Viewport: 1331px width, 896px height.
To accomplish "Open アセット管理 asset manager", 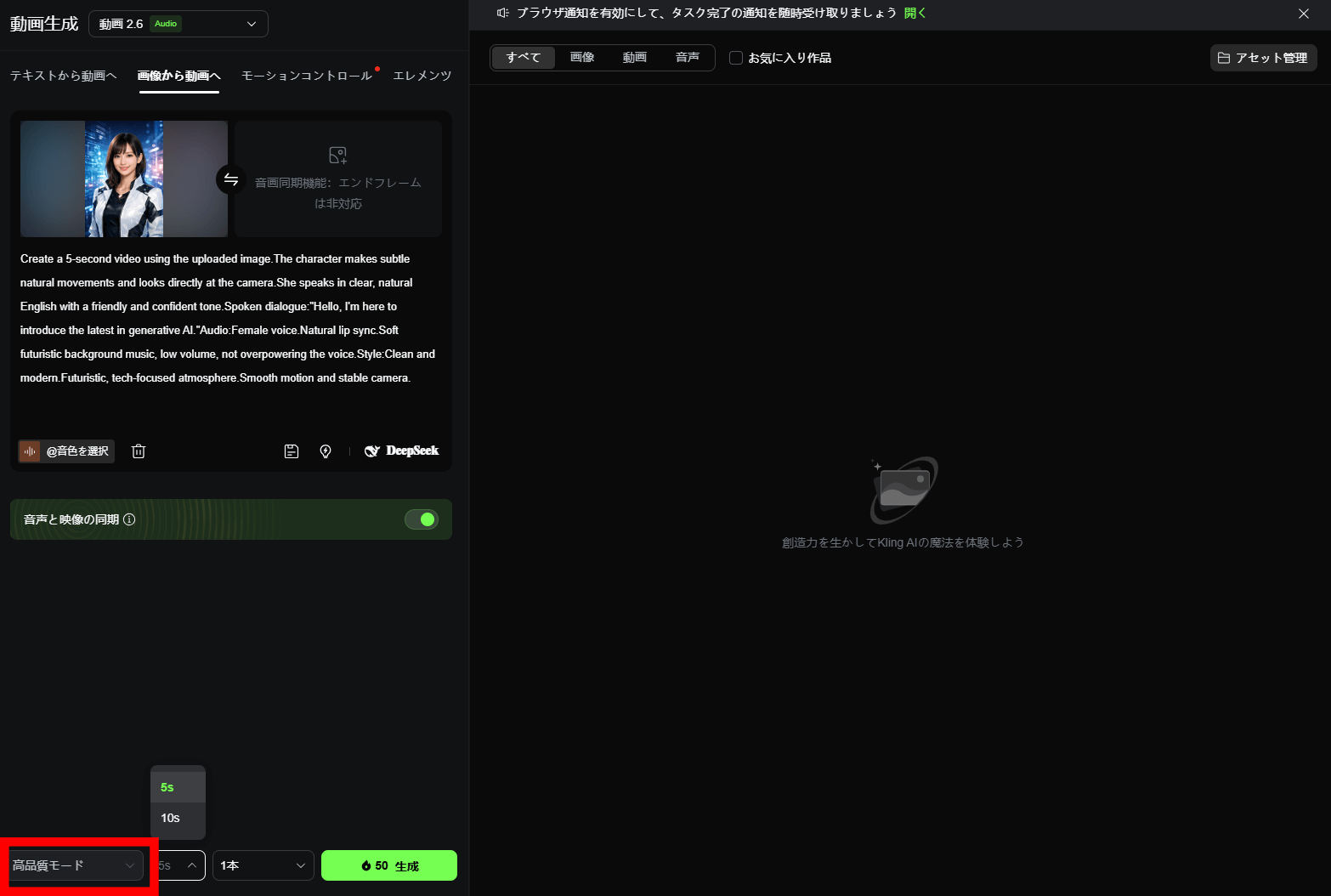I will 1263,58.
